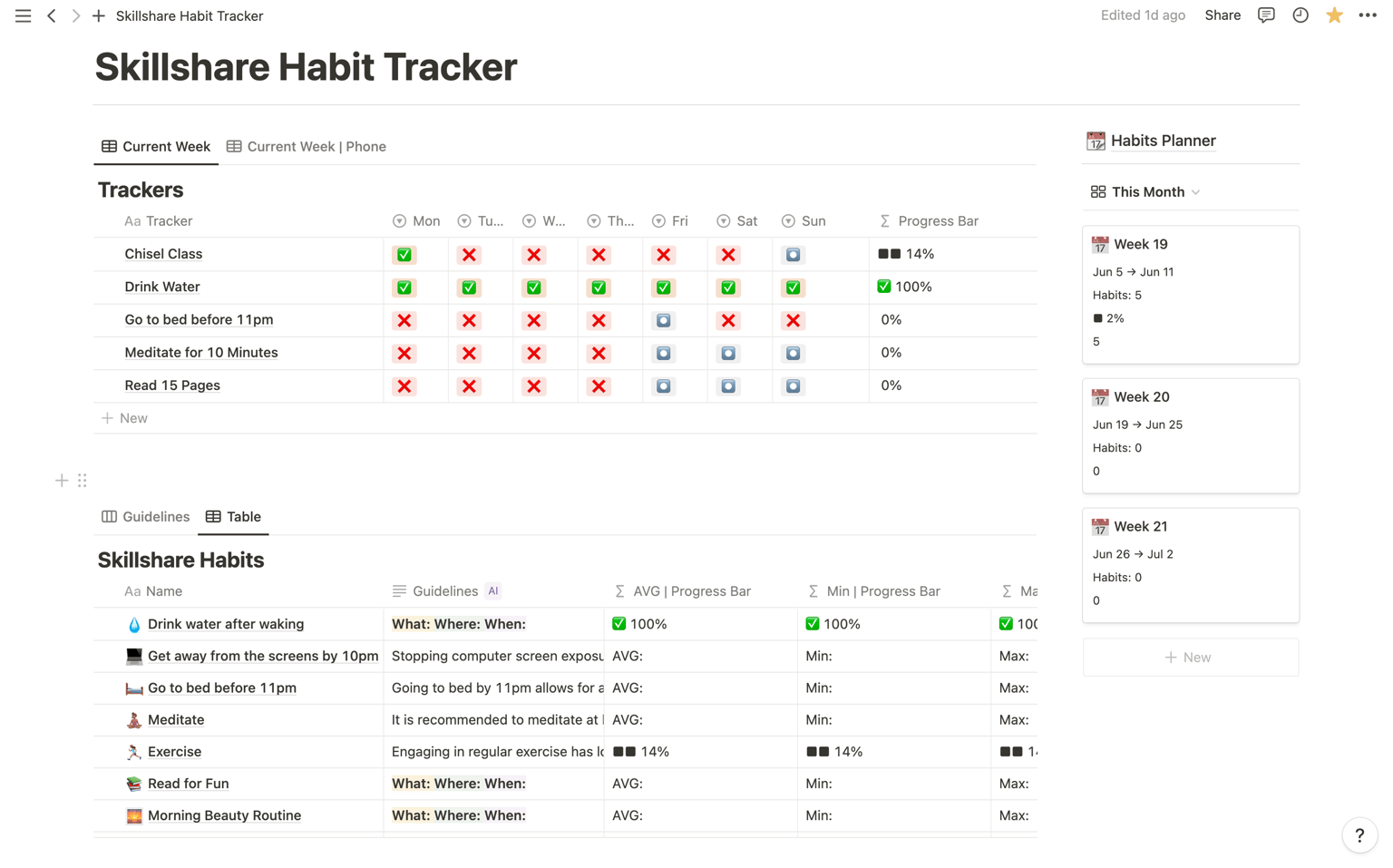Click the sigma icon of Progress Bar column
Image resolution: width=1393 pixels, height=868 pixels.
coord(885,221)
